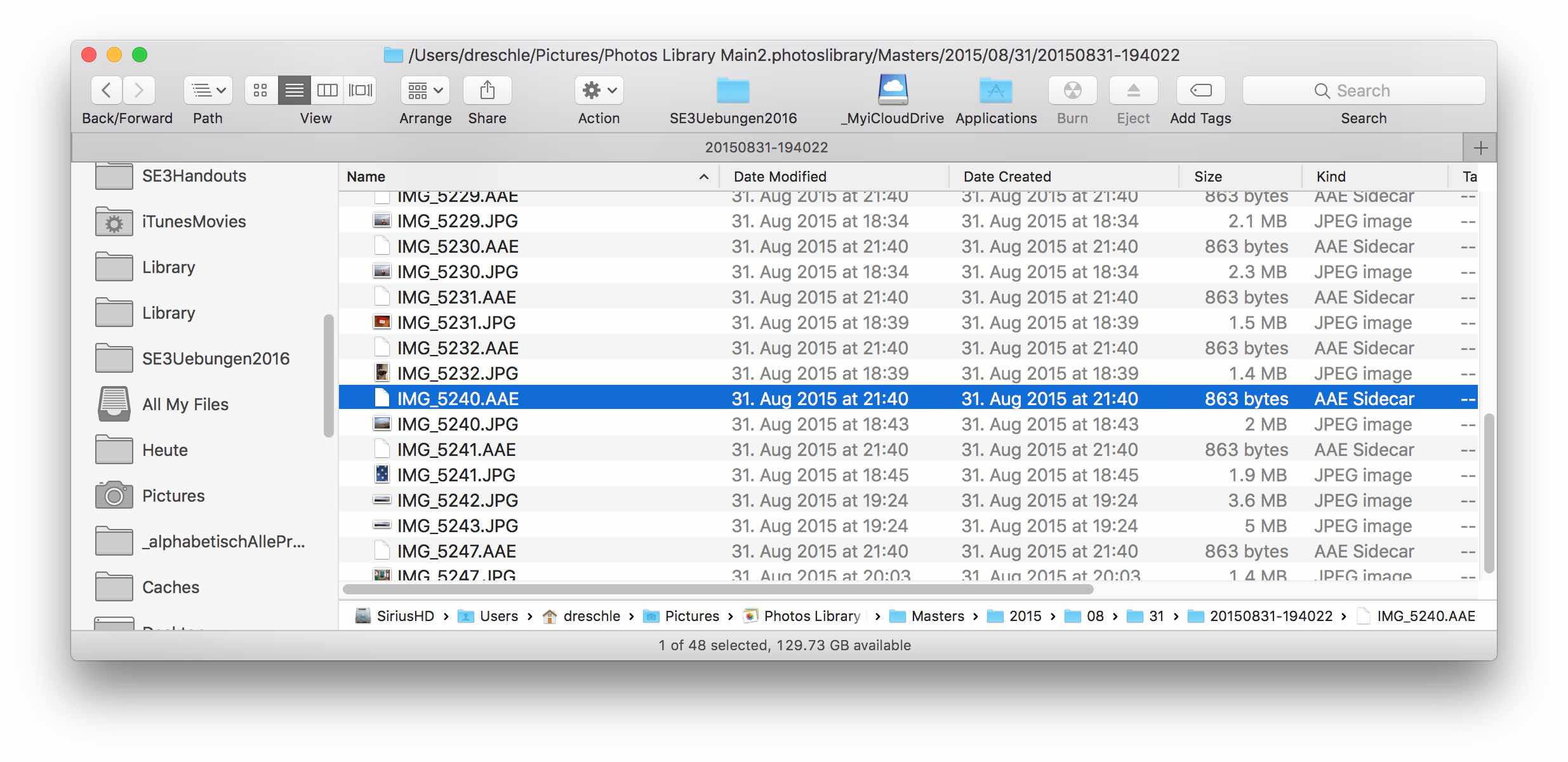Open the Path dropdown button
The height and width of the screenshot is (762, 1568).
208,90
